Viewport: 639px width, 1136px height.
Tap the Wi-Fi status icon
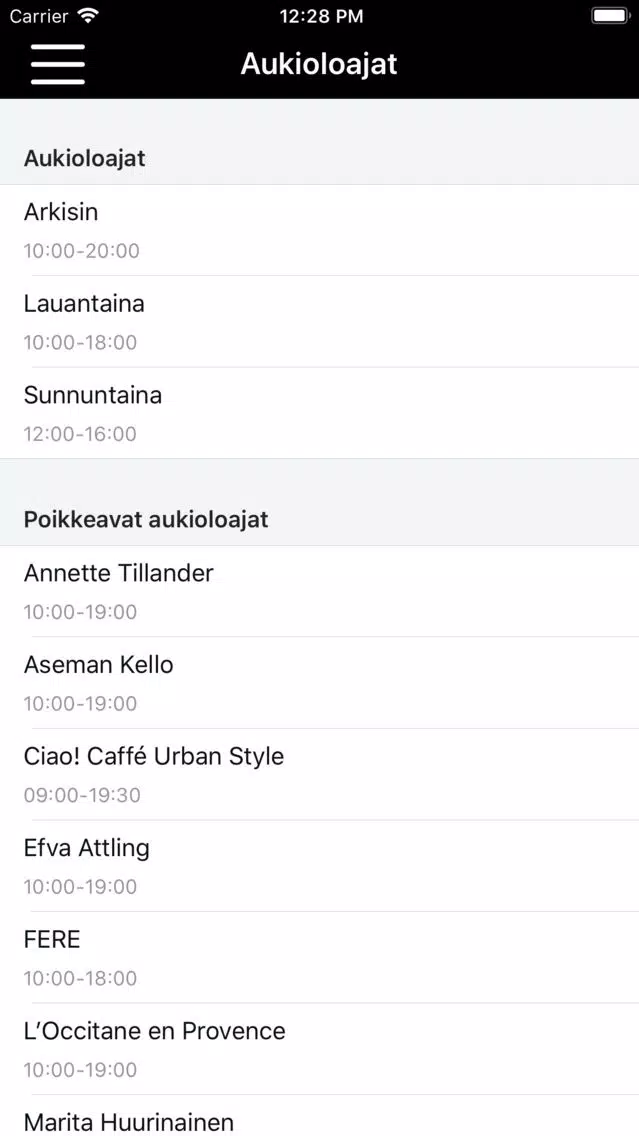pyautogui.click(x=88, y=16)
